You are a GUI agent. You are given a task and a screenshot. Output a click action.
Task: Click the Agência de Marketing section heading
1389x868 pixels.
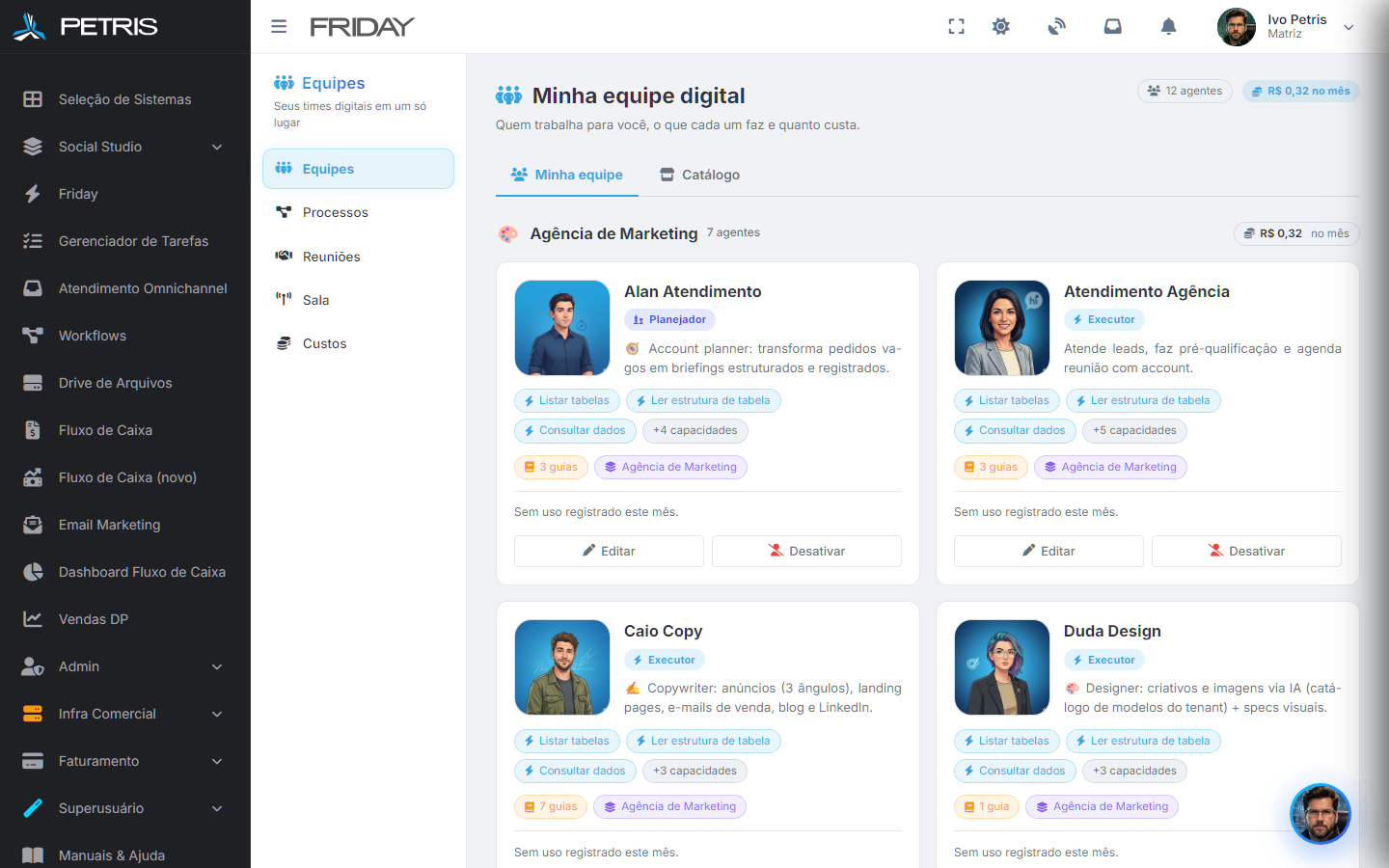613,233
